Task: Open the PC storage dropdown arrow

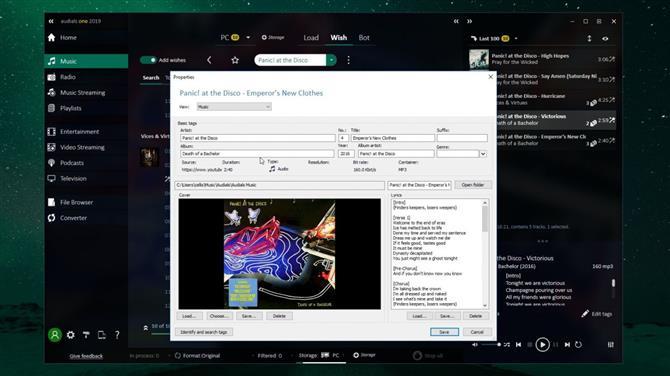Action: pos(248,38)
